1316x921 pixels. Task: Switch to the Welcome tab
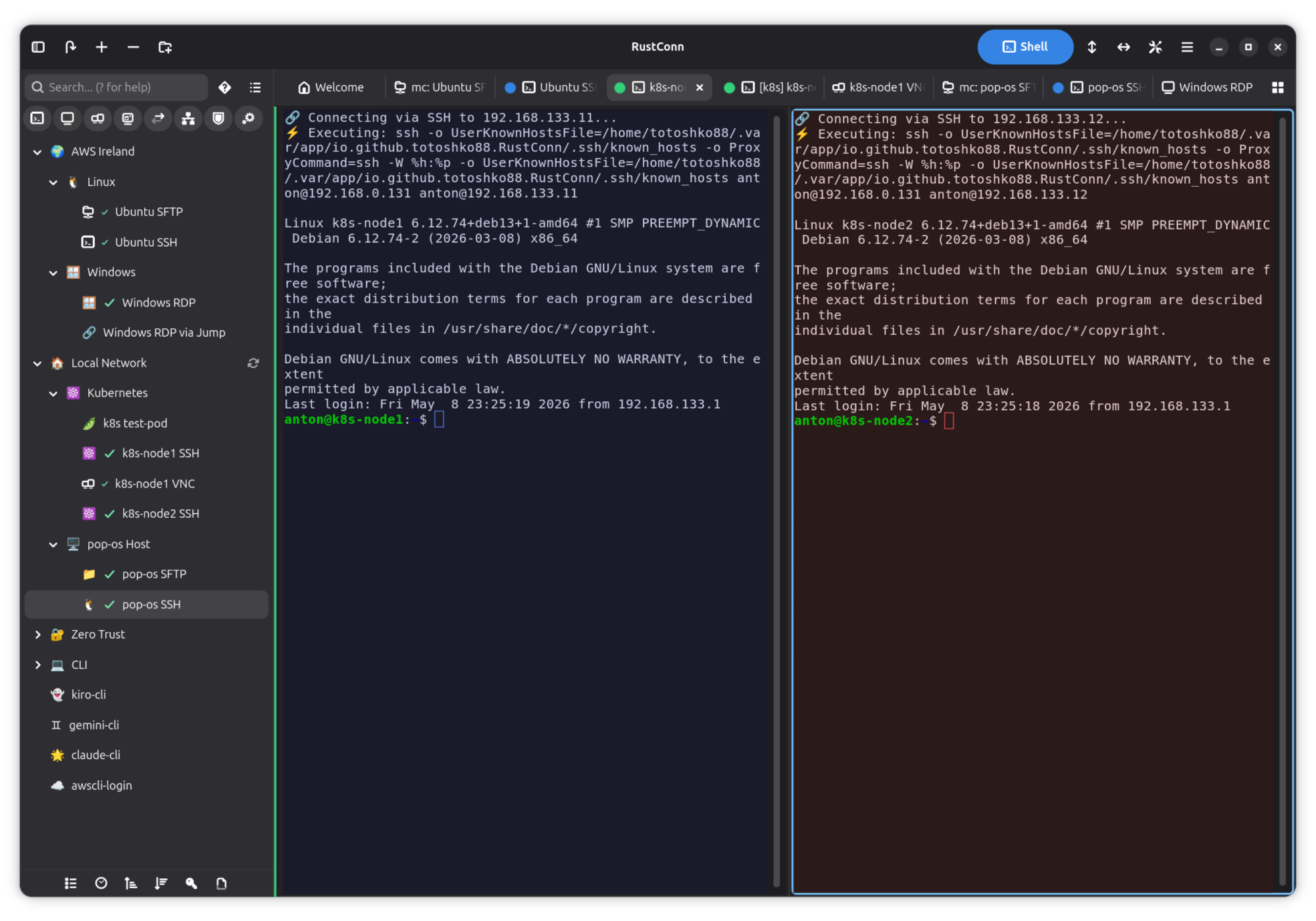(x=331, y=87)
